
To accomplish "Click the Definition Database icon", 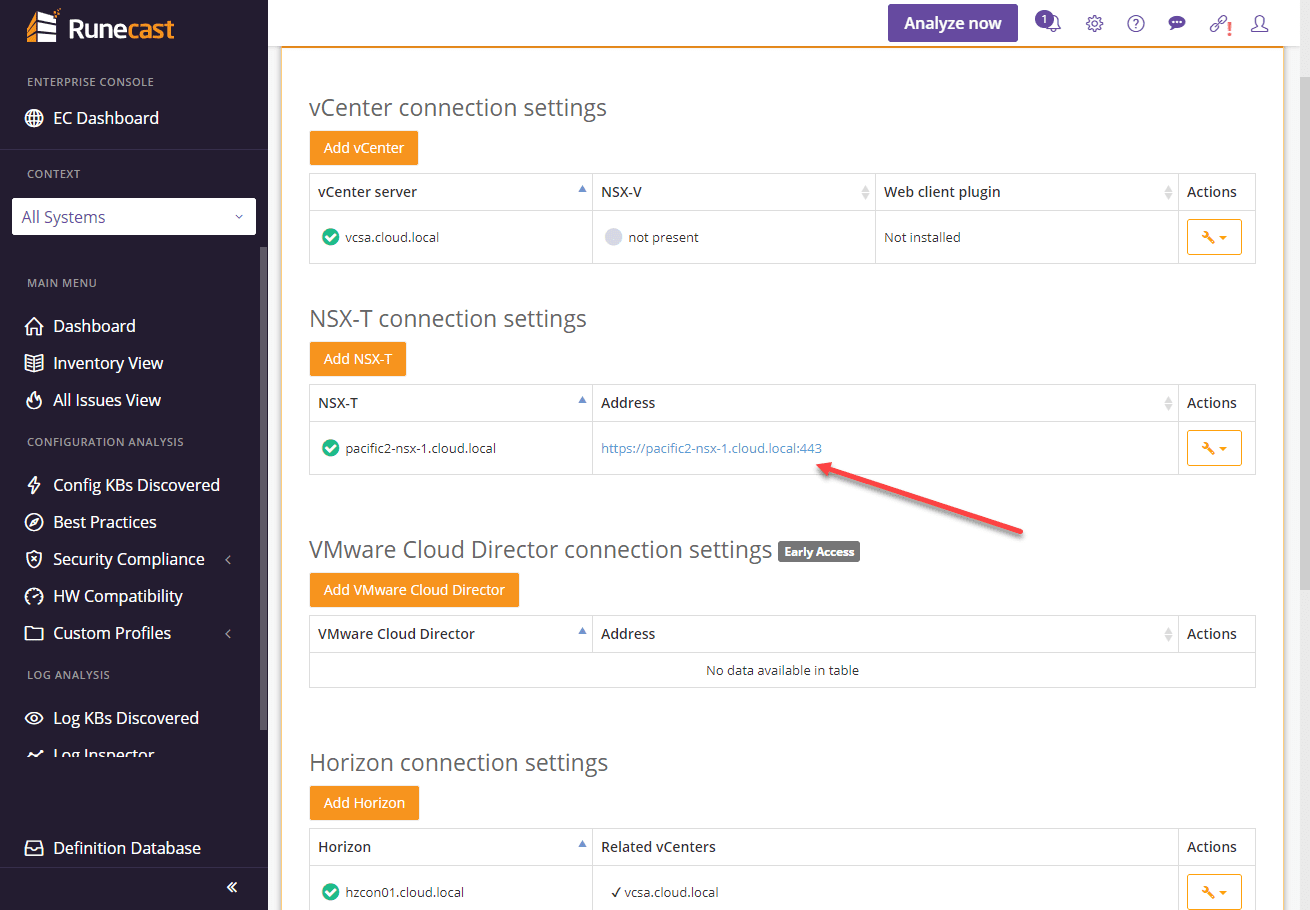I will point(33,847).
